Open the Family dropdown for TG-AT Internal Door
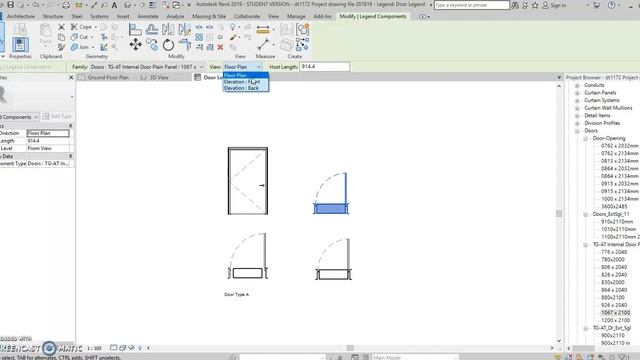The height and width of the screenshot is (360, 640). tap(201, 67)
